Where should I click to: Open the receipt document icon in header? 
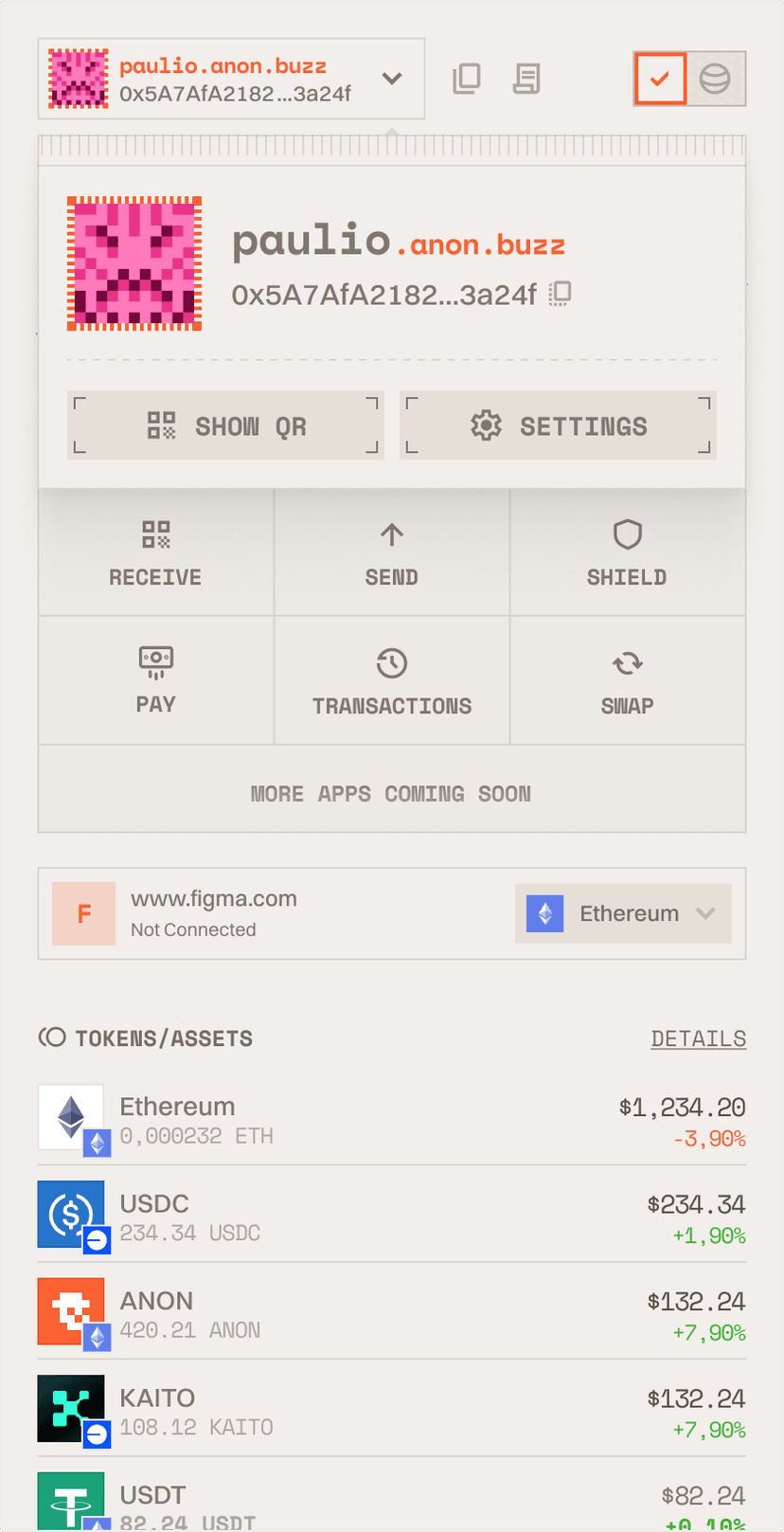(x=526, y=79)
